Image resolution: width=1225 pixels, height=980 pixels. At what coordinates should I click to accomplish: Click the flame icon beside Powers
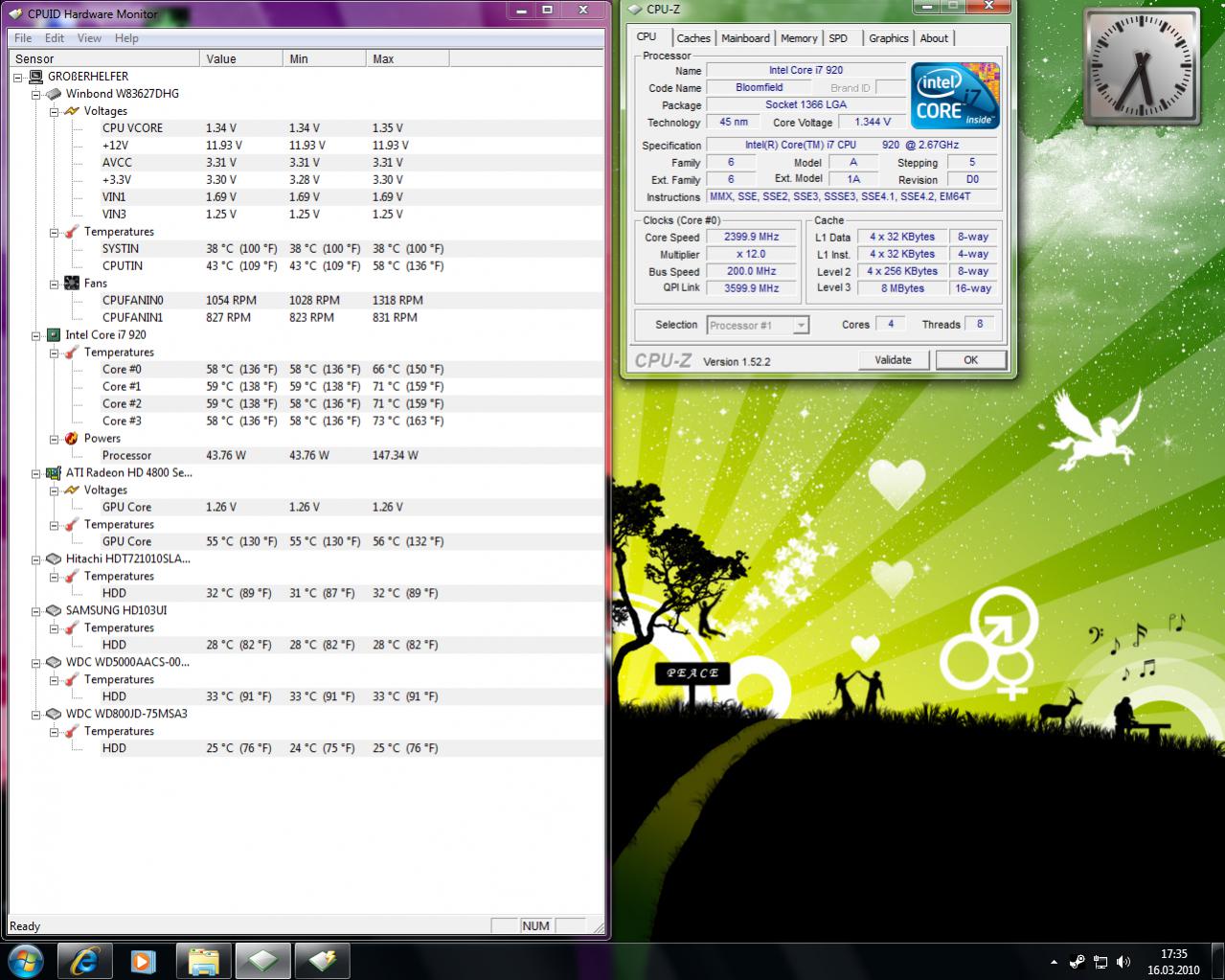pos(72,439)
